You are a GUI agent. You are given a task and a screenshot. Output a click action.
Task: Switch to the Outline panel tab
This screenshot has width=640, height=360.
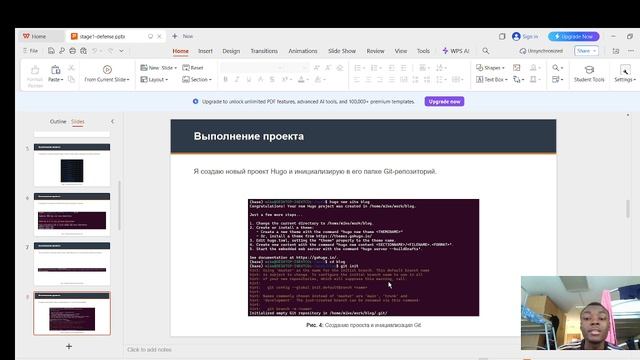click(x=58, y=122)
